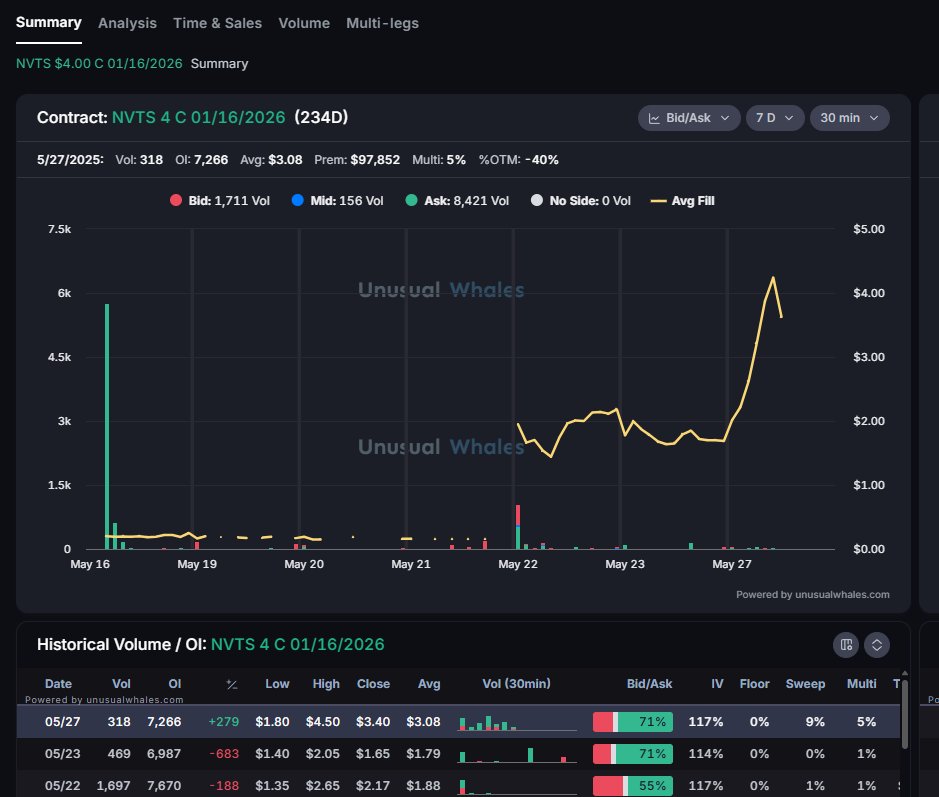Viewport: 939px width, 797px height.
Task: Click the plus/minus change column header icon
Action: 232,684
